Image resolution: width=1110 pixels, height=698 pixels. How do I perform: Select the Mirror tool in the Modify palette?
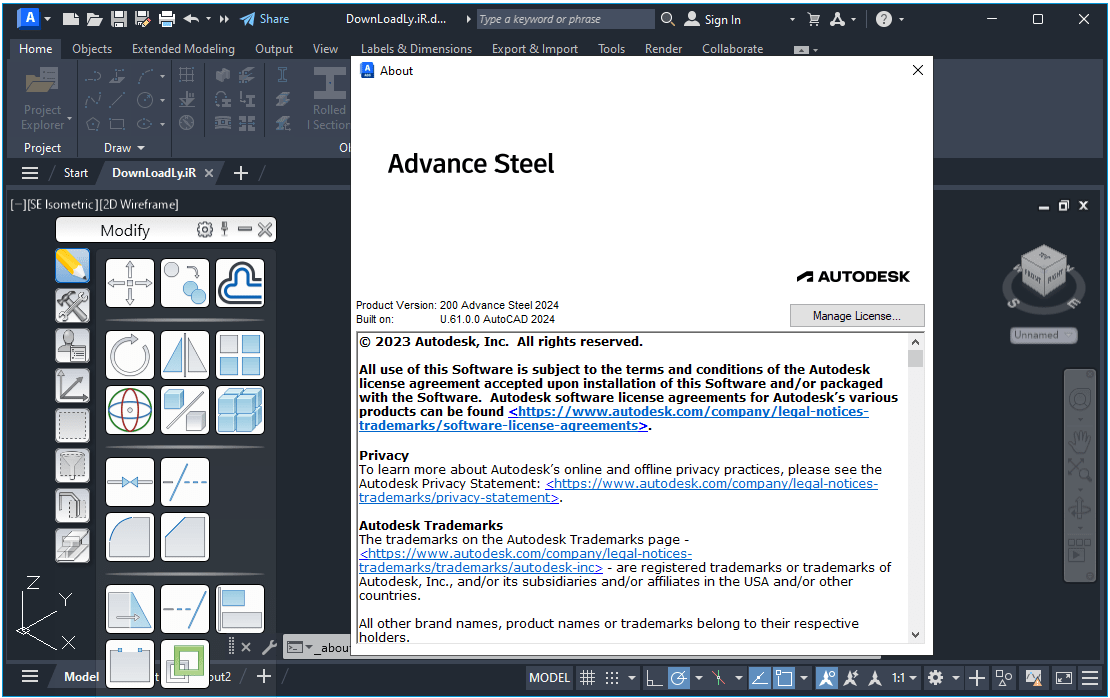(185, 355)
